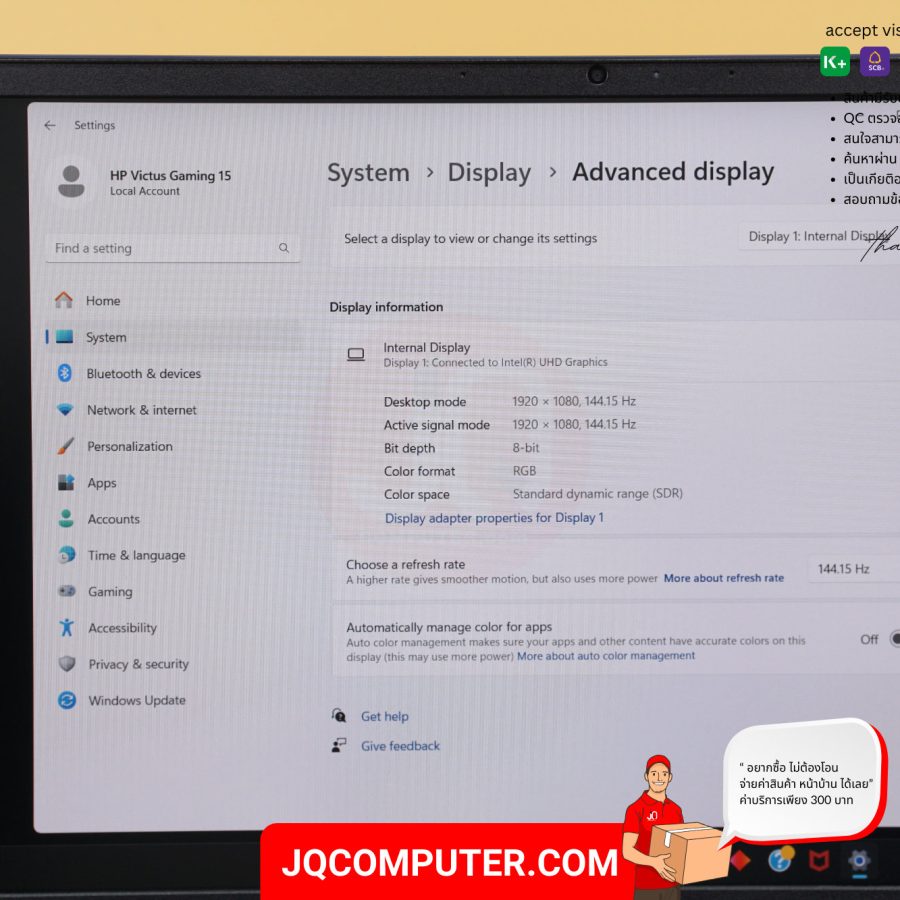This screenshot has height=900, width=900.
Task: Click Standard dynamic range (SDR) value
Action: [x=598, y=494]
